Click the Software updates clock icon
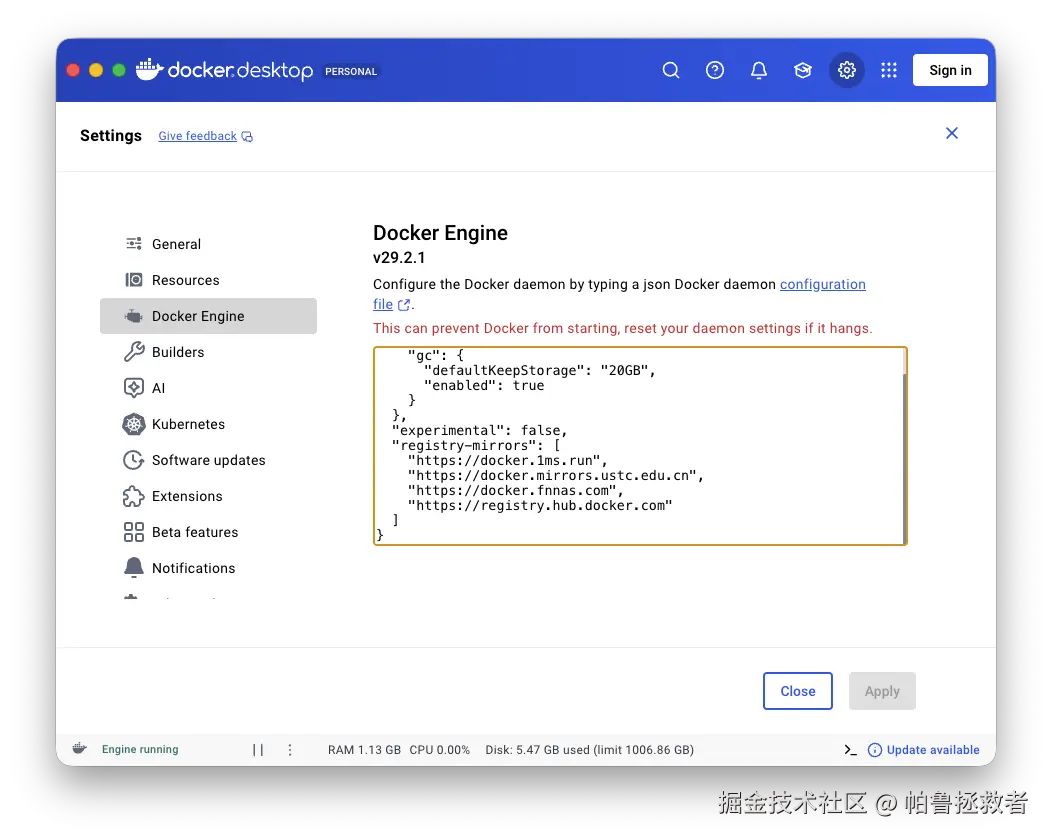Image resolution: width=1052 pixels, height=840 pixels. click(134, 460)
